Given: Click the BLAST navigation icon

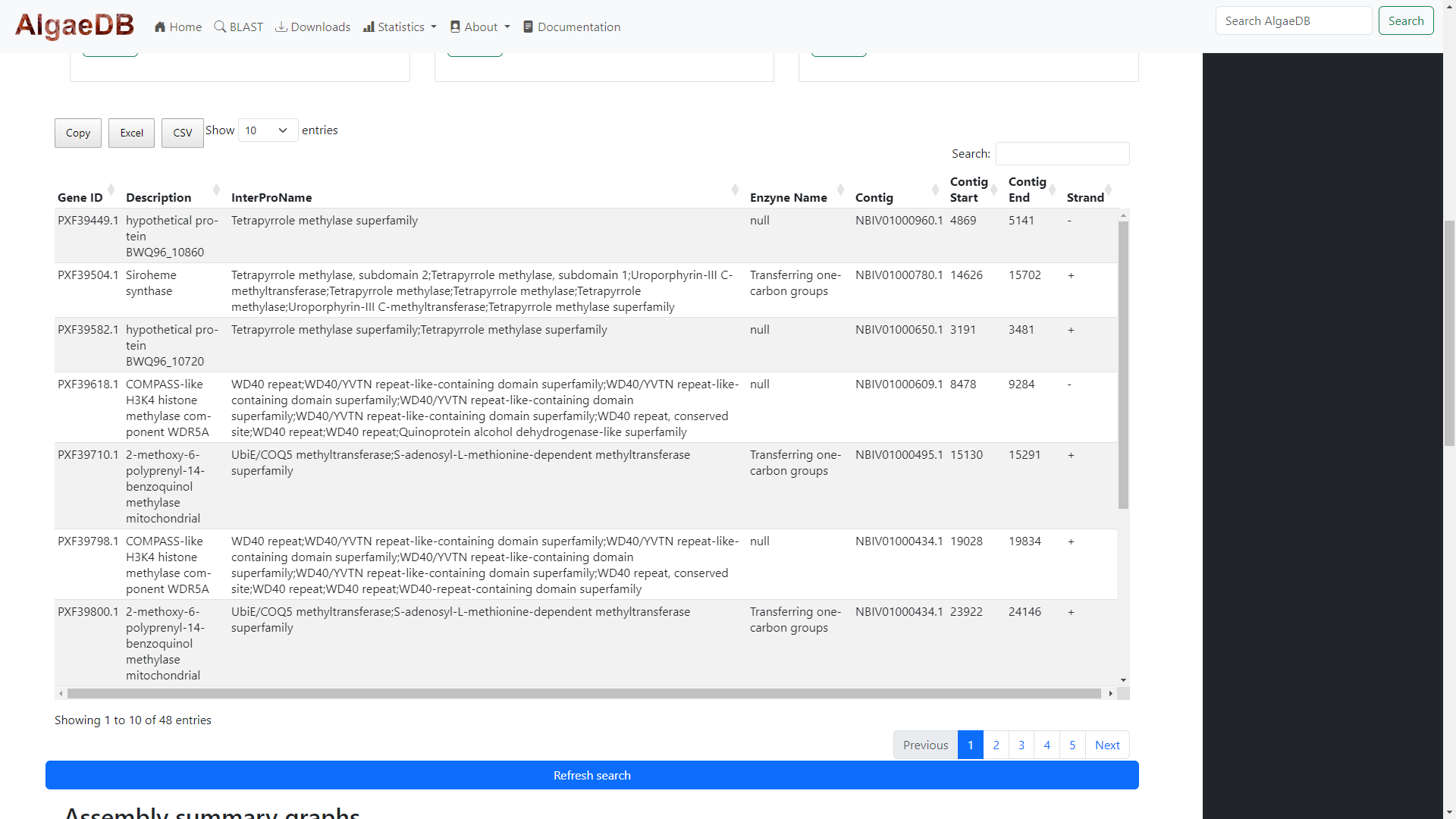Looking at the screenshot, I should pos(220,27).
